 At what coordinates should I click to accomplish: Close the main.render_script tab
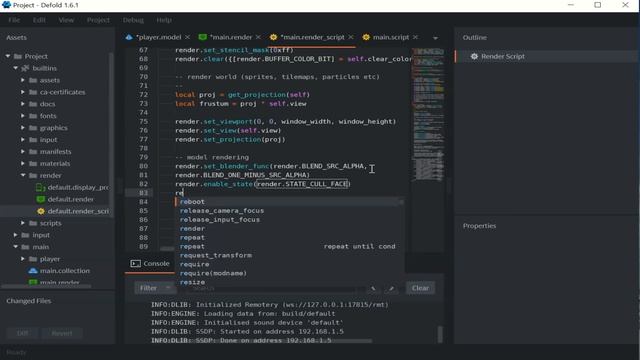click(x=351, y=37)
